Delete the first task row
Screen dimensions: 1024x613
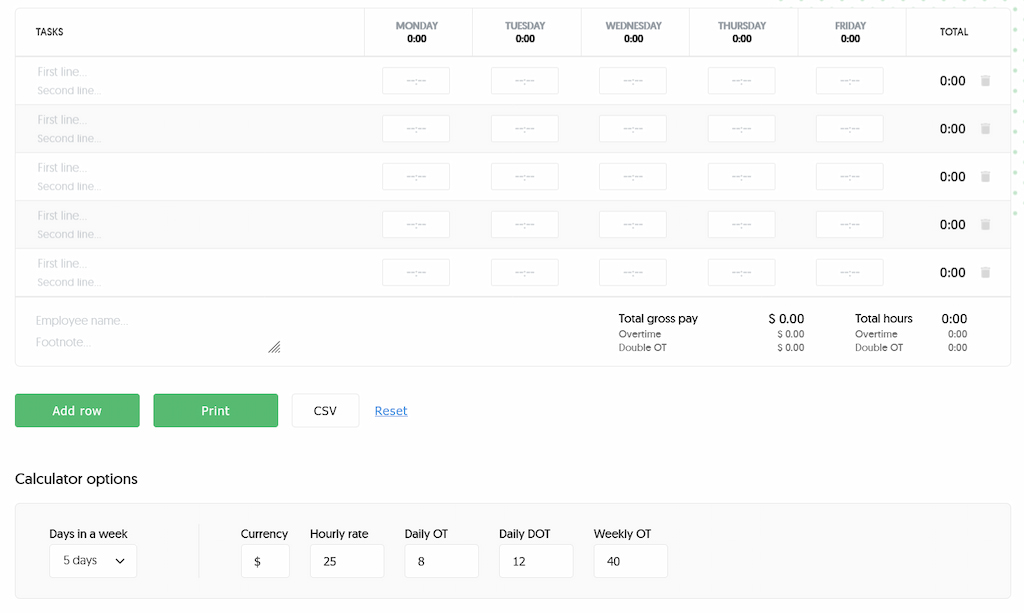[x=985, y=81]
